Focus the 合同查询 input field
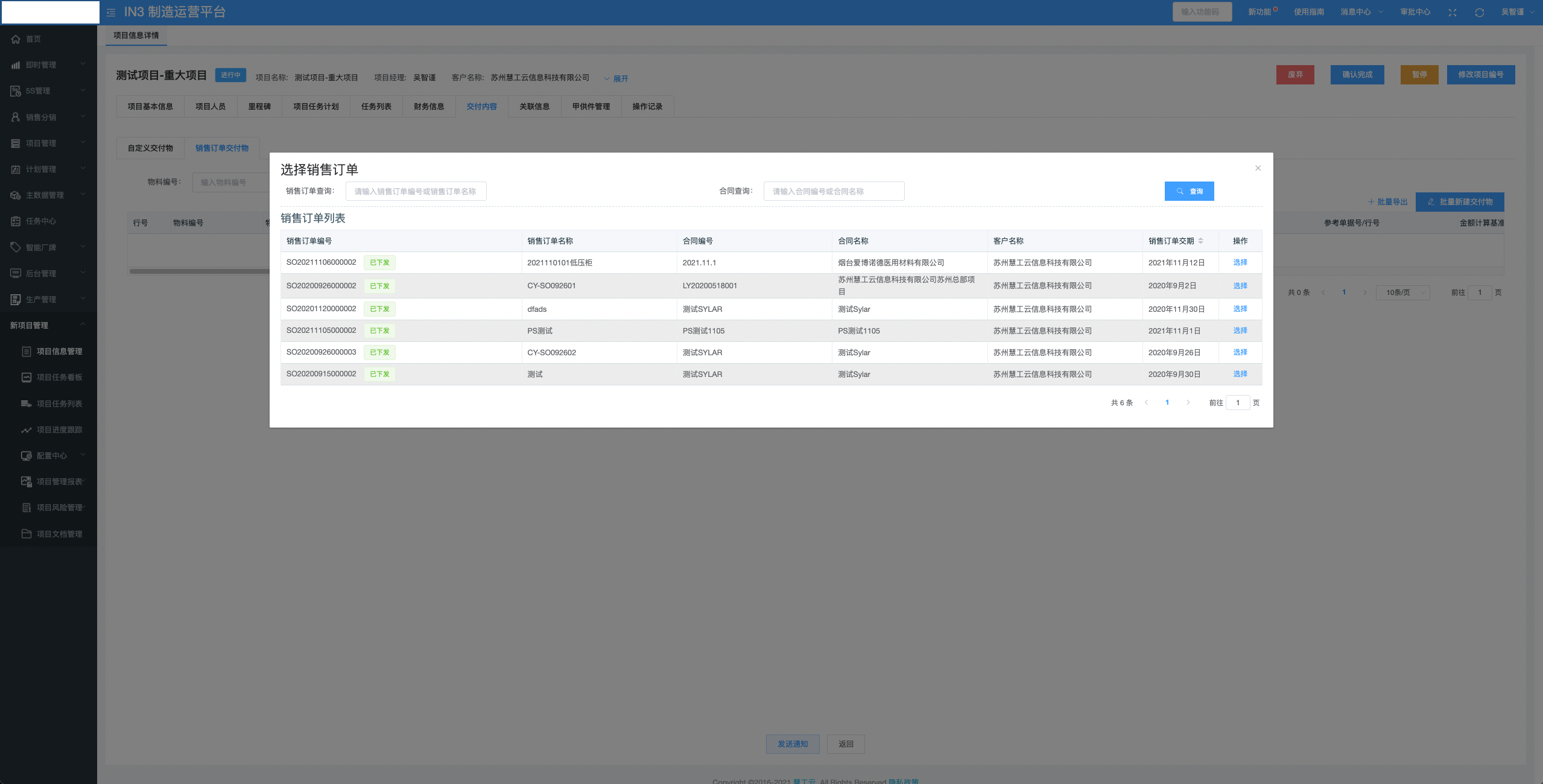 [834, 191]
